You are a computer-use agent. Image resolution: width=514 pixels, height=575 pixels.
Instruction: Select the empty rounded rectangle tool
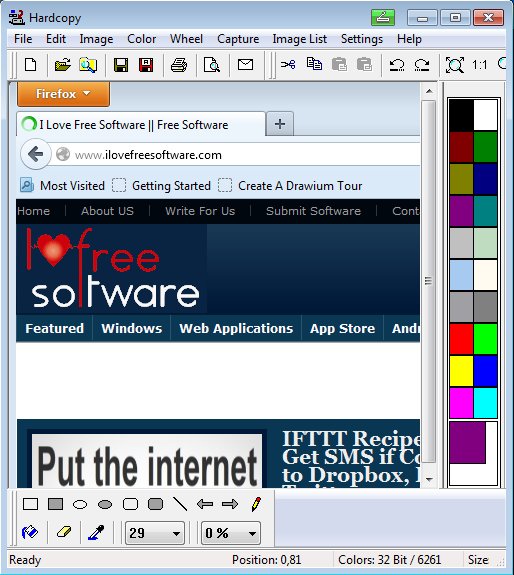point(130,504)
